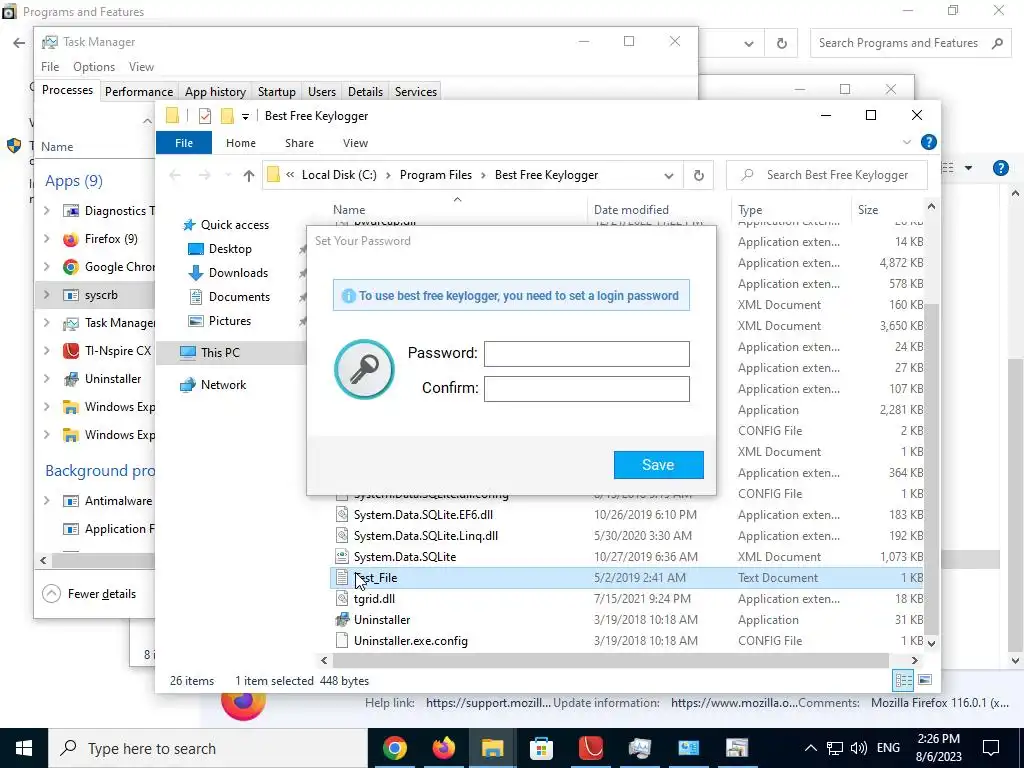1024x768 pixels.
Task: Select This PC in navigation pane
Action: (220, 353)
